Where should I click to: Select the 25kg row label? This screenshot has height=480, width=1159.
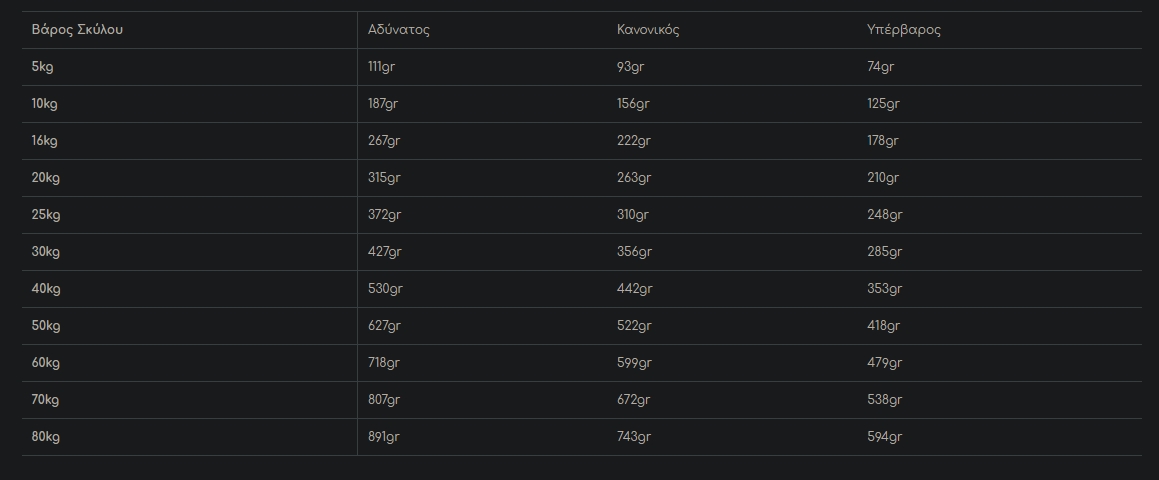click(x=46, y=215)
